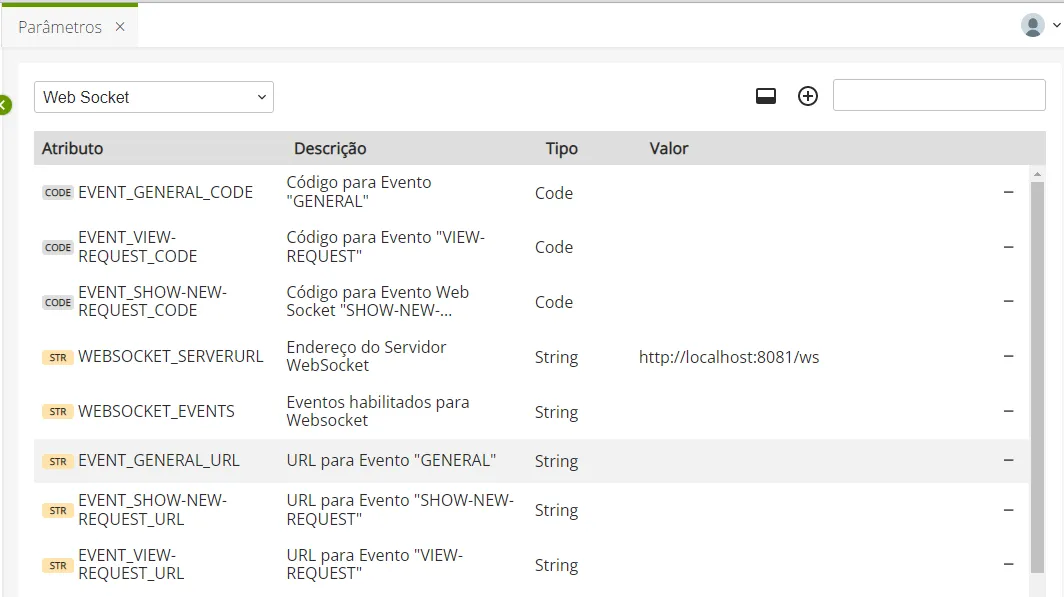
Task: Click the scrollbar up arrow
Action: coord(1037,174)
